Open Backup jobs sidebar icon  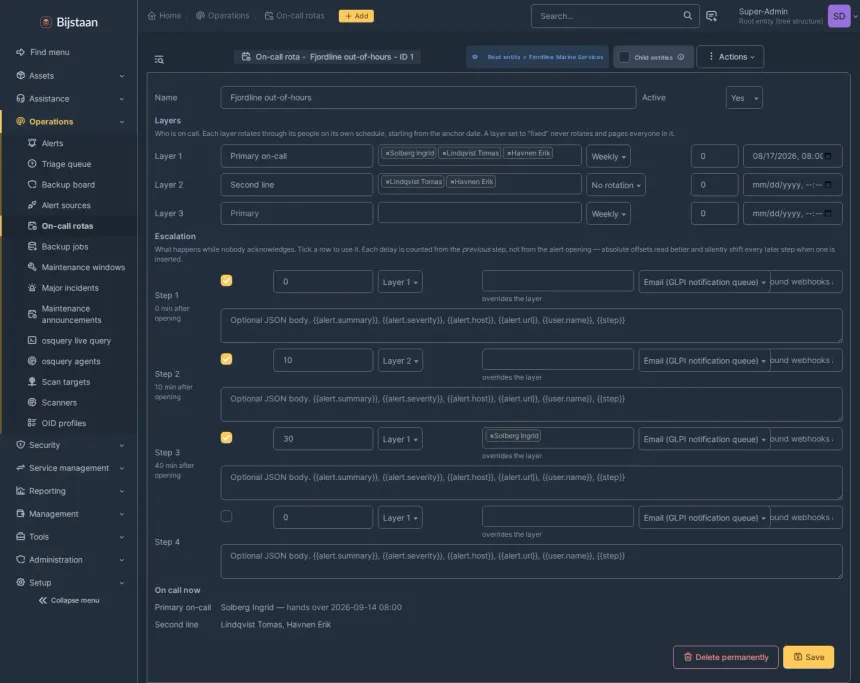[32, 246]
